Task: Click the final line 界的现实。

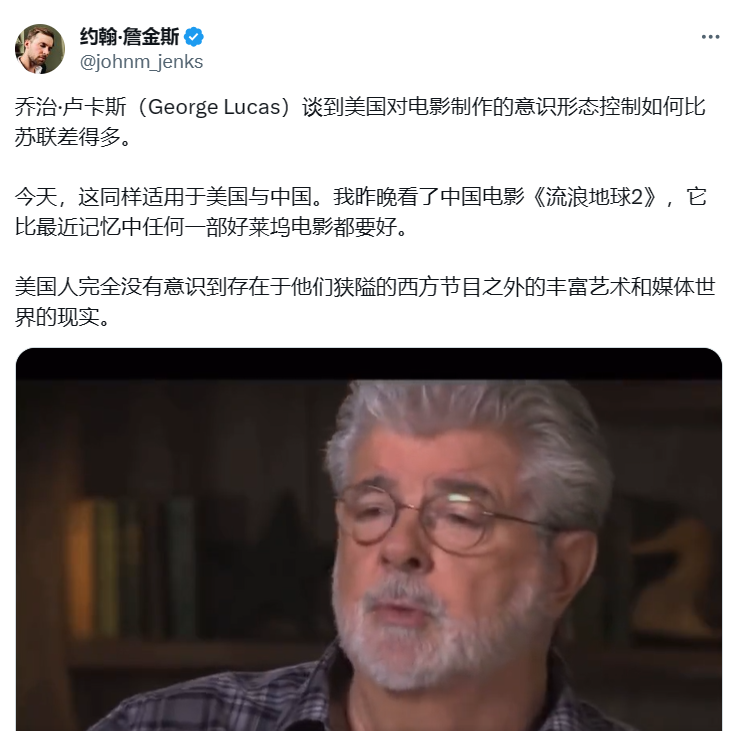Action: click(x=62, y=317)
